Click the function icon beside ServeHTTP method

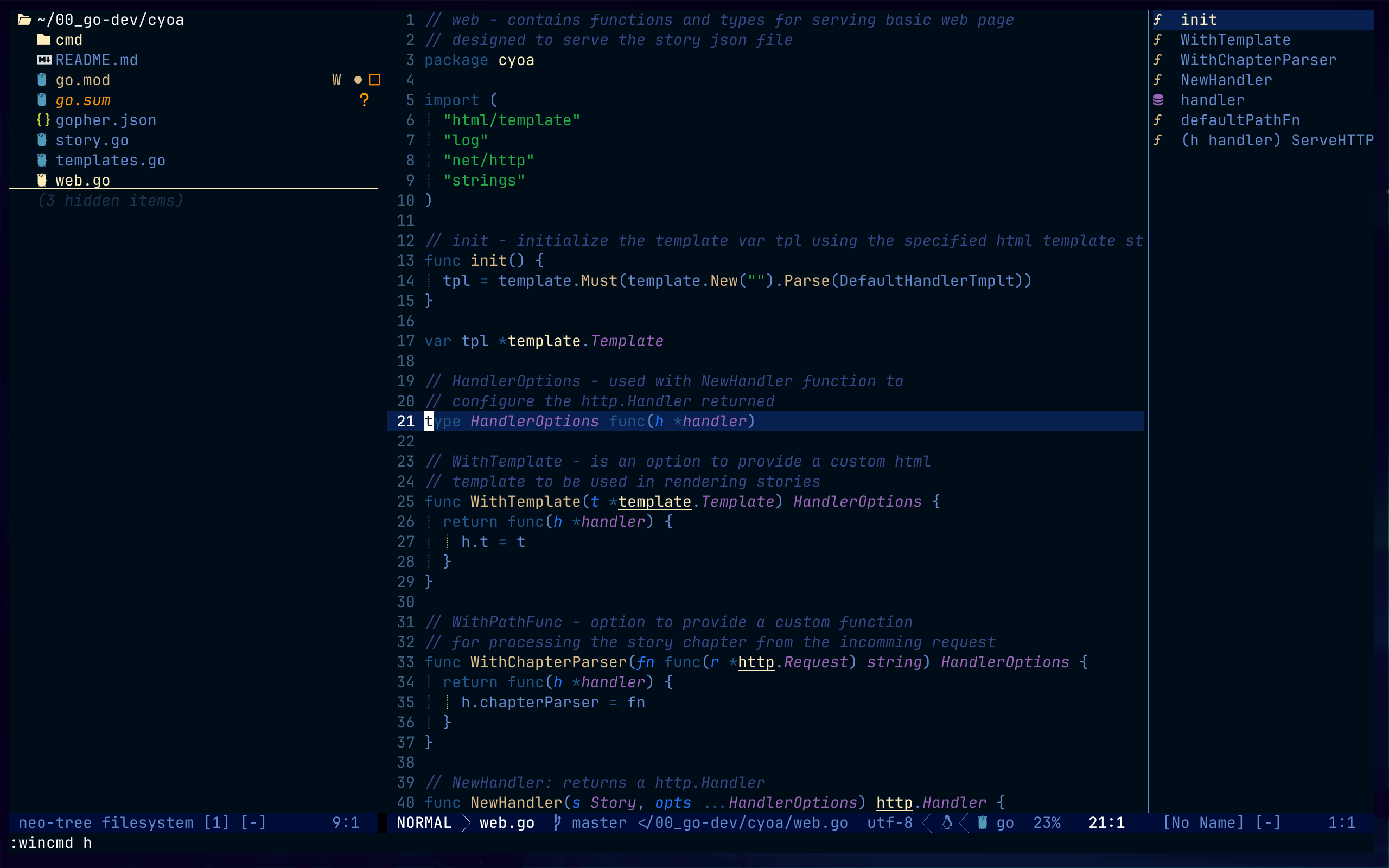click(x=1158, y=141)
